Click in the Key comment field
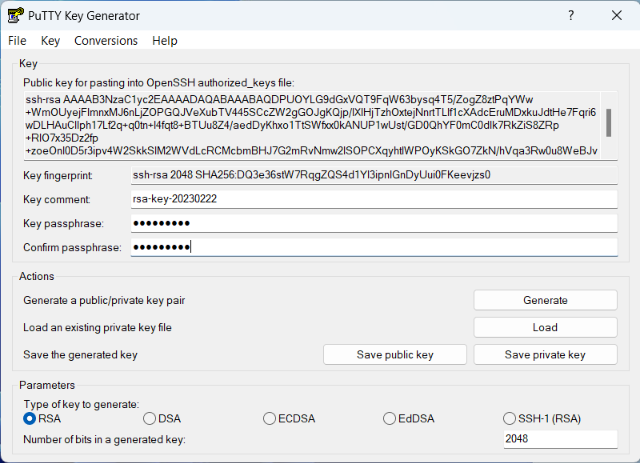 374,199
